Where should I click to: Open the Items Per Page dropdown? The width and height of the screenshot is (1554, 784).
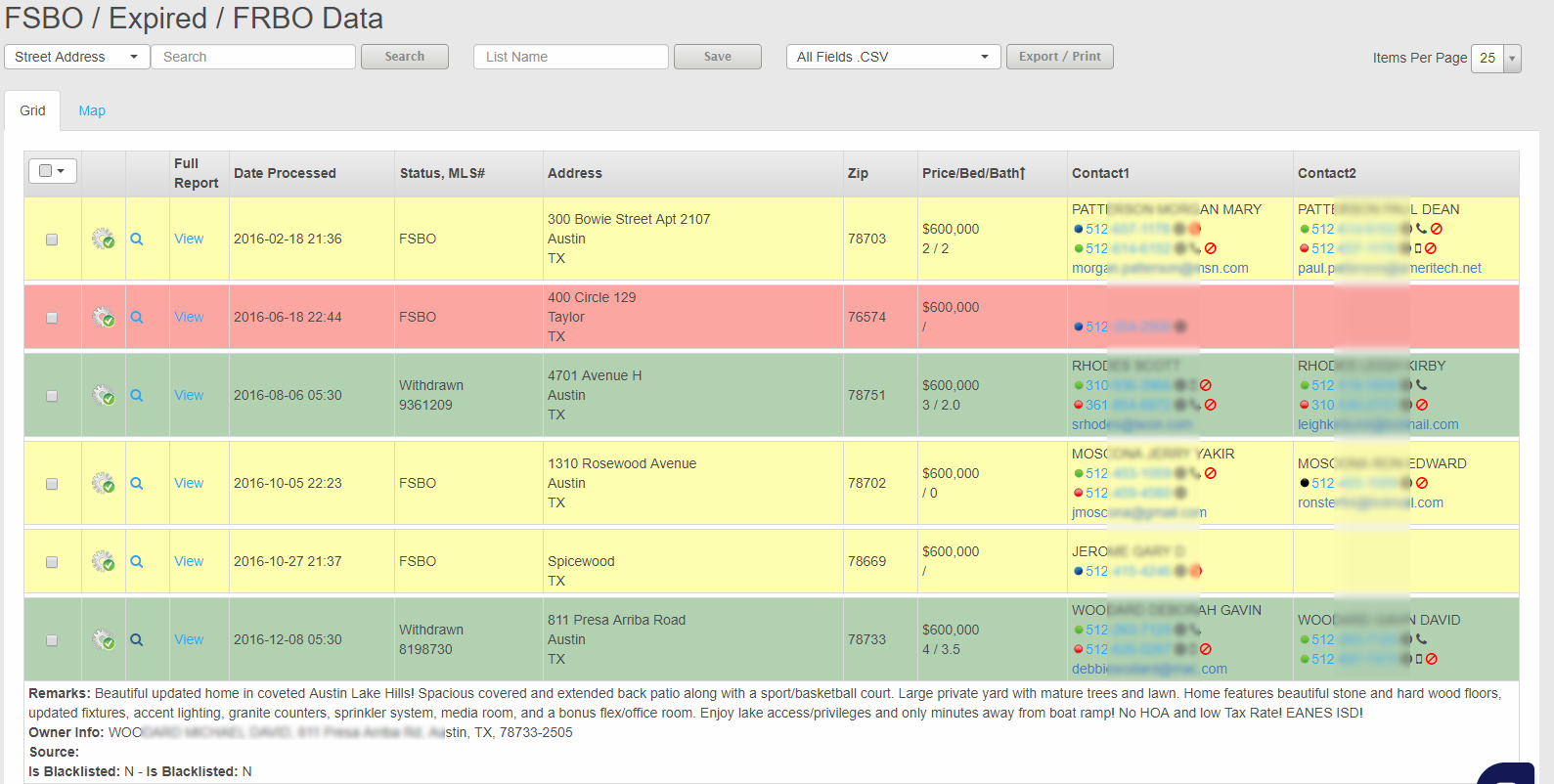[1496, 58]
